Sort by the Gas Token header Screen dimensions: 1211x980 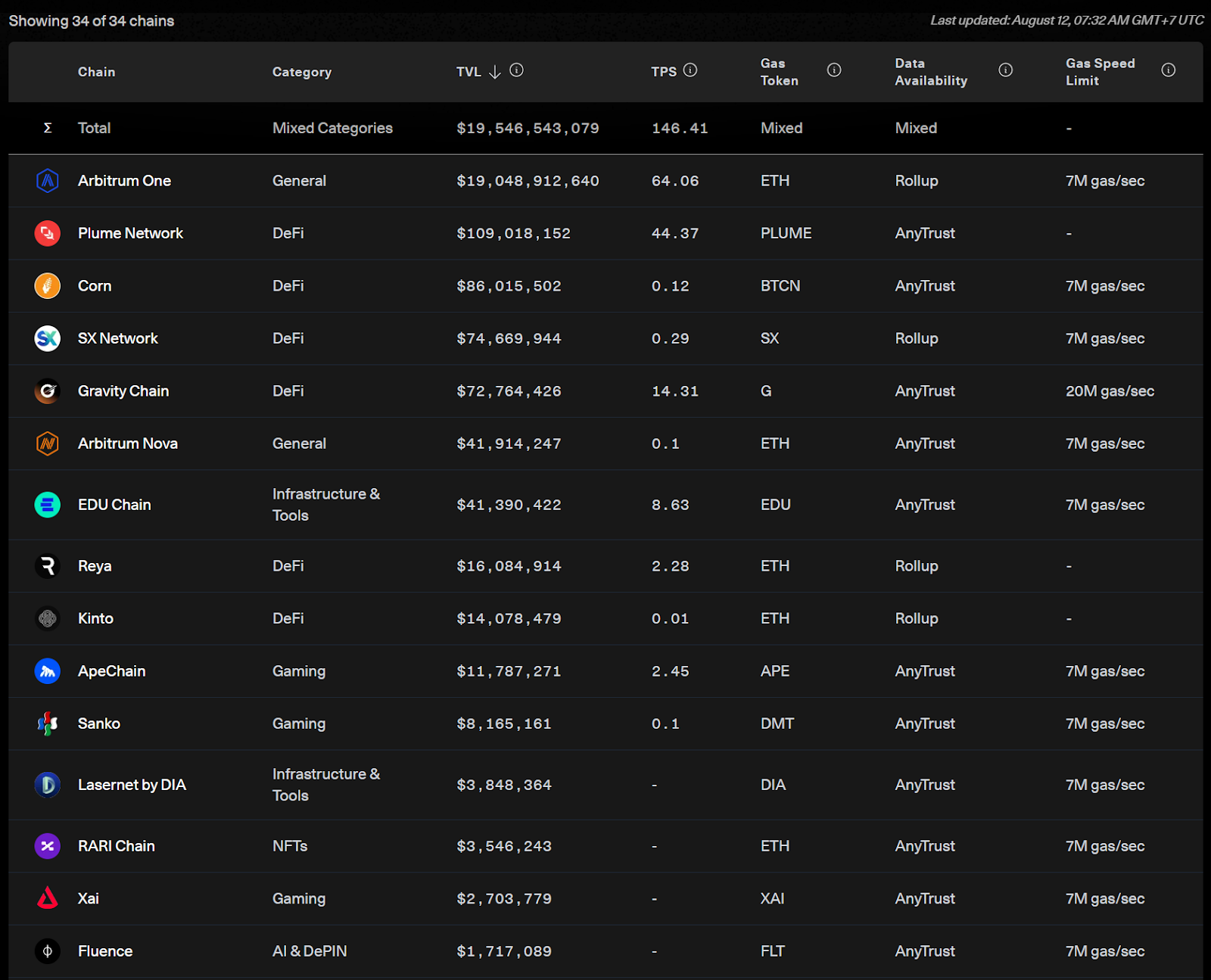pyautogui.click(x=780, y=72)
